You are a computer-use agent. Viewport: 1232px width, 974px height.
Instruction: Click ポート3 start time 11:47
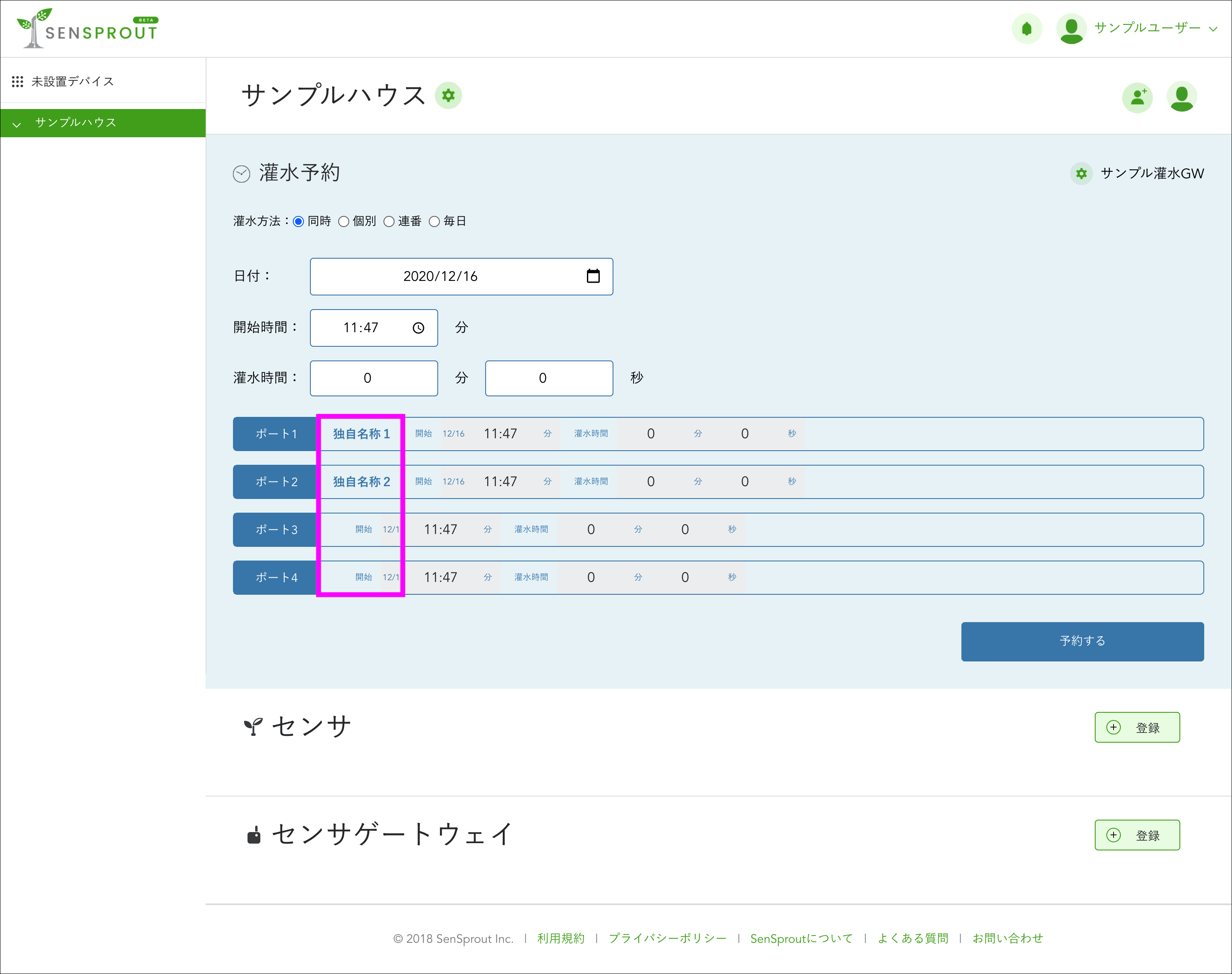pyautogui.click(x=441, y=530)
